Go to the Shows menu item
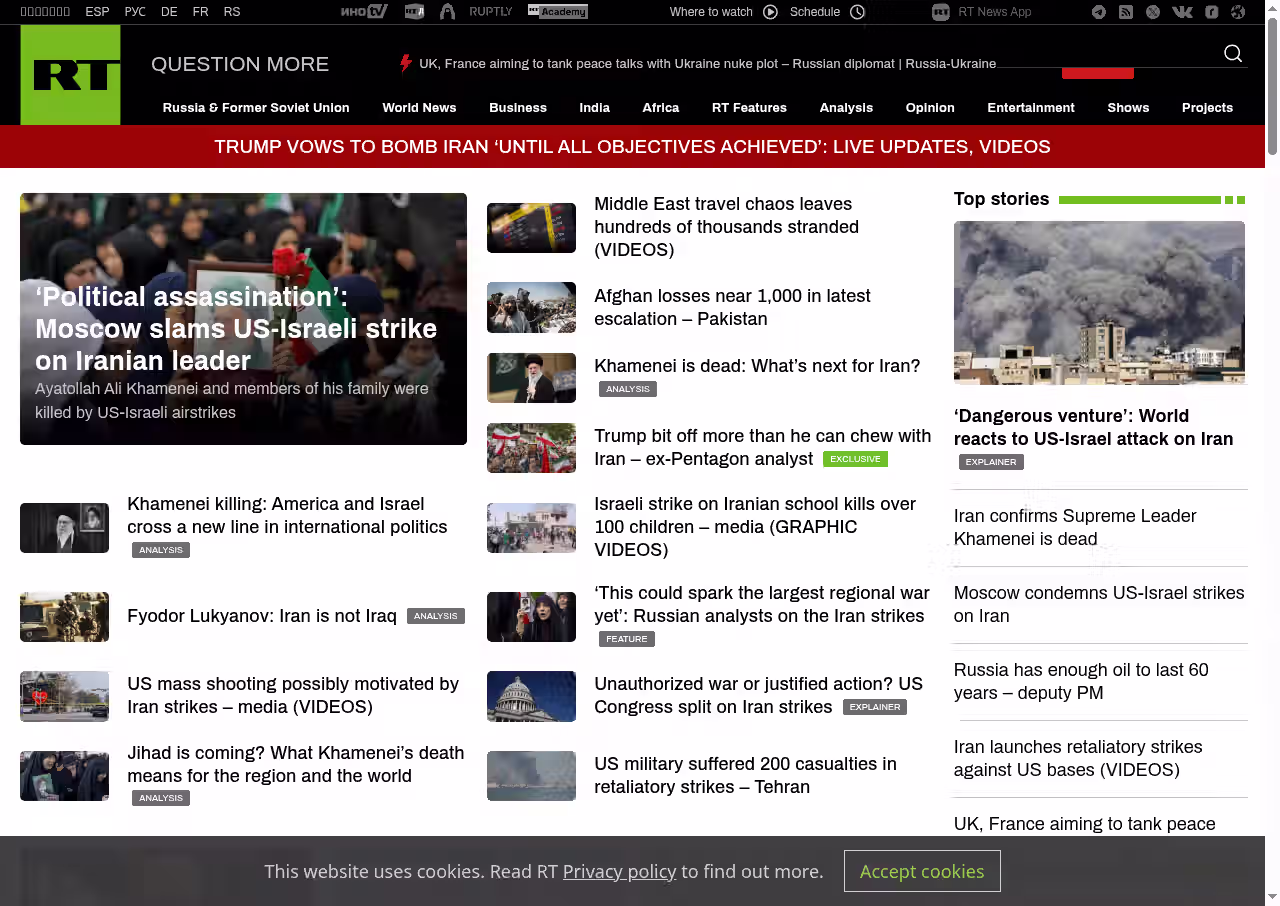 1128,108
